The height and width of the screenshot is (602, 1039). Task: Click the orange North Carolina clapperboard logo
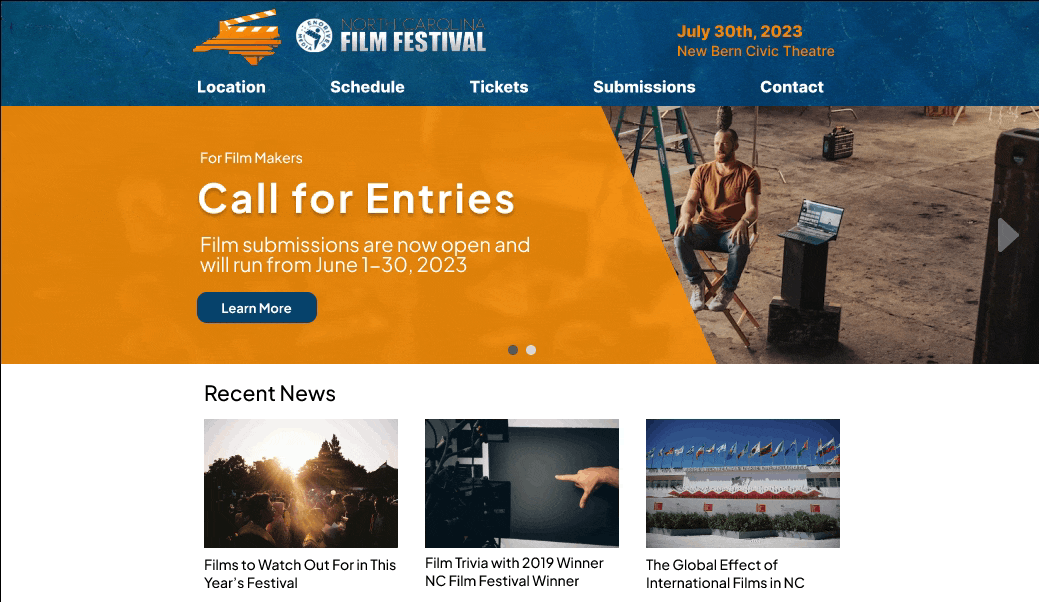click(237, 37)
